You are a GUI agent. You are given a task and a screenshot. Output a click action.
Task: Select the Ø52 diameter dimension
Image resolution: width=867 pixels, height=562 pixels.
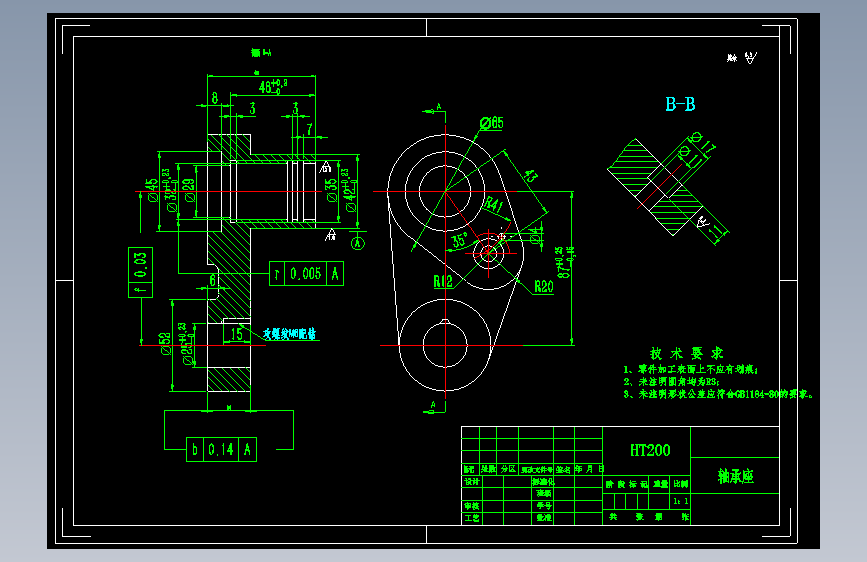pyautogui.click(x=165, y=344)
